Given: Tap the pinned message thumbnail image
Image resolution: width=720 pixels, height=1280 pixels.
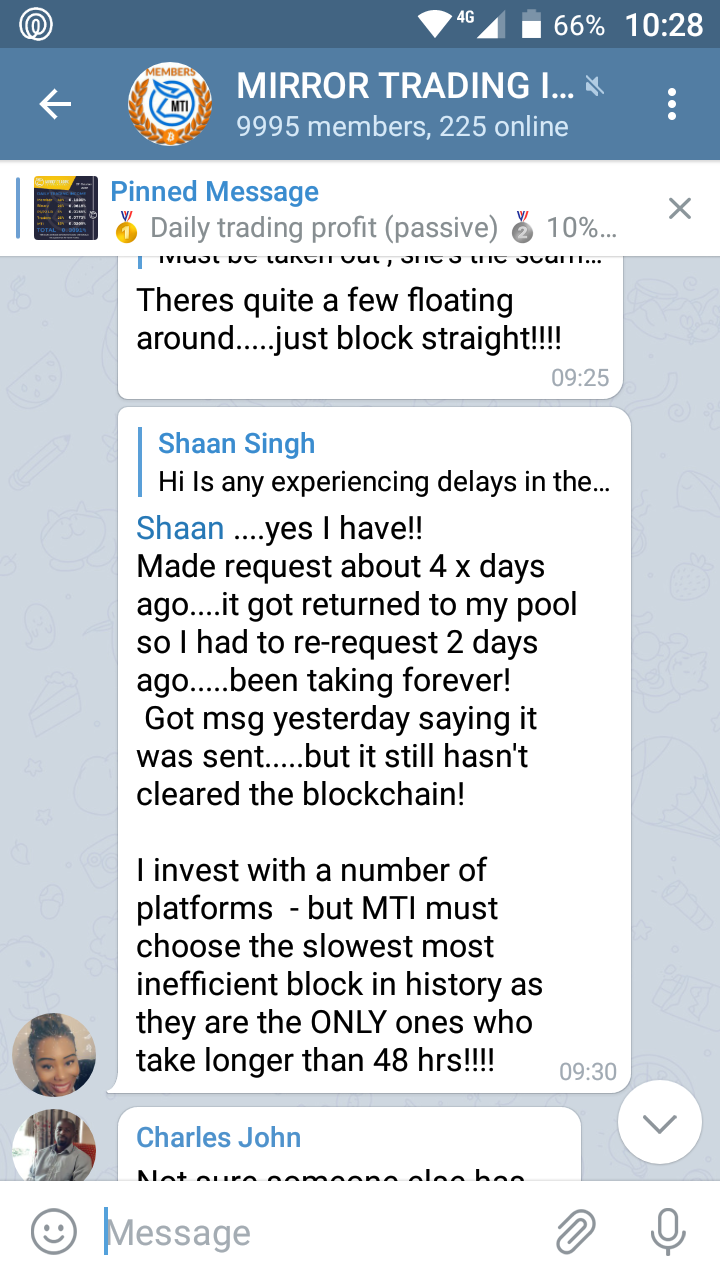Looking at the screenshot, I should tap(66, 208).
